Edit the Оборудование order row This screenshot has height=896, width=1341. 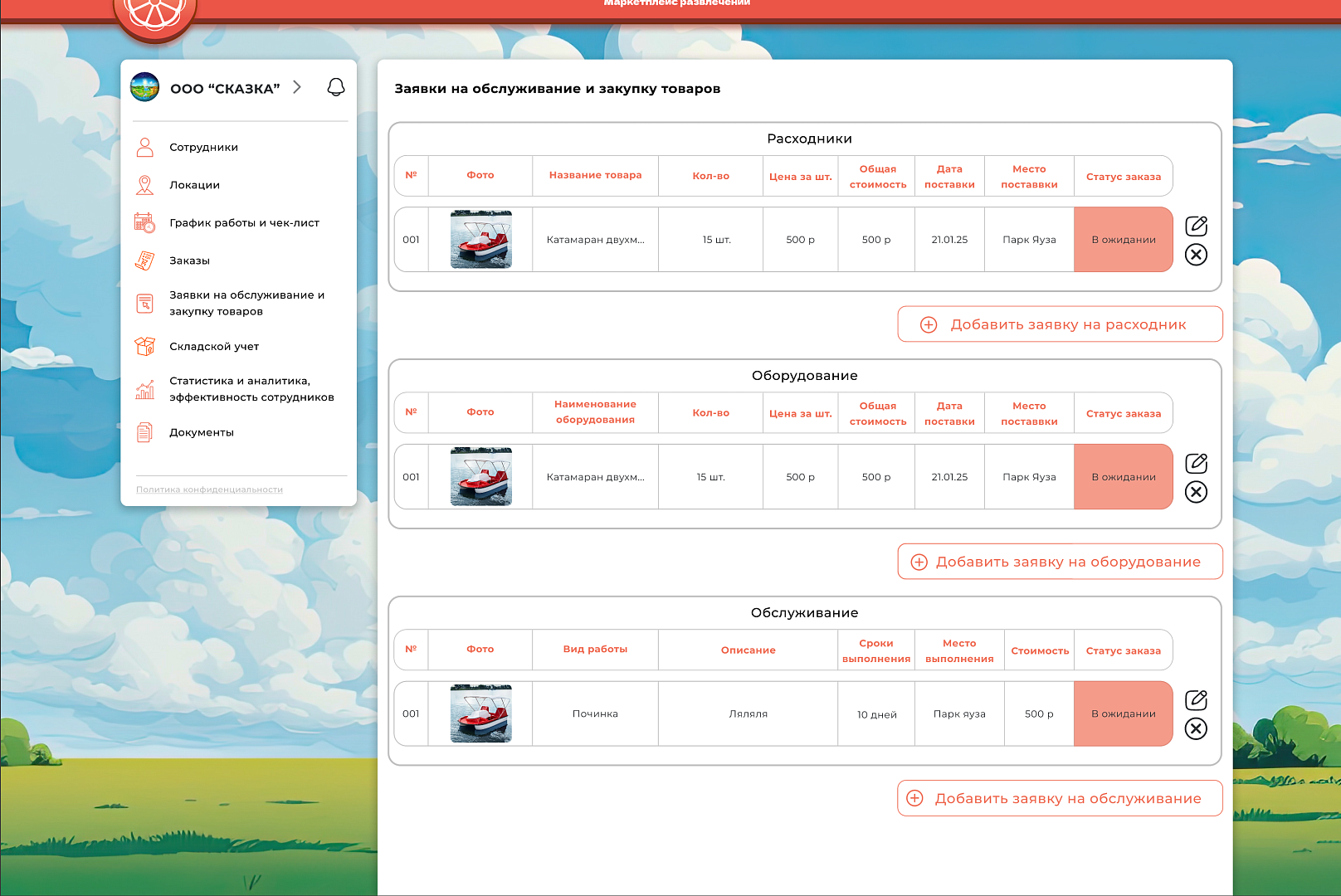tap(1196, 463)
